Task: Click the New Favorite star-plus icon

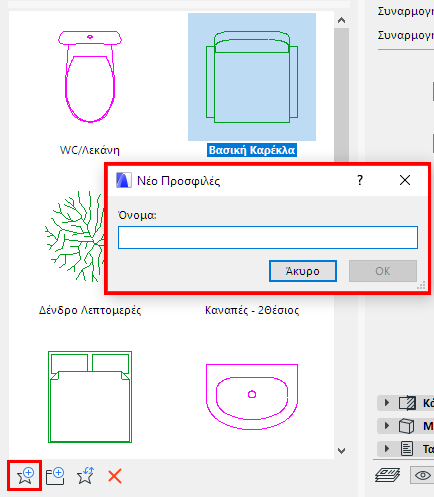Action: click(x=25, y=476)
